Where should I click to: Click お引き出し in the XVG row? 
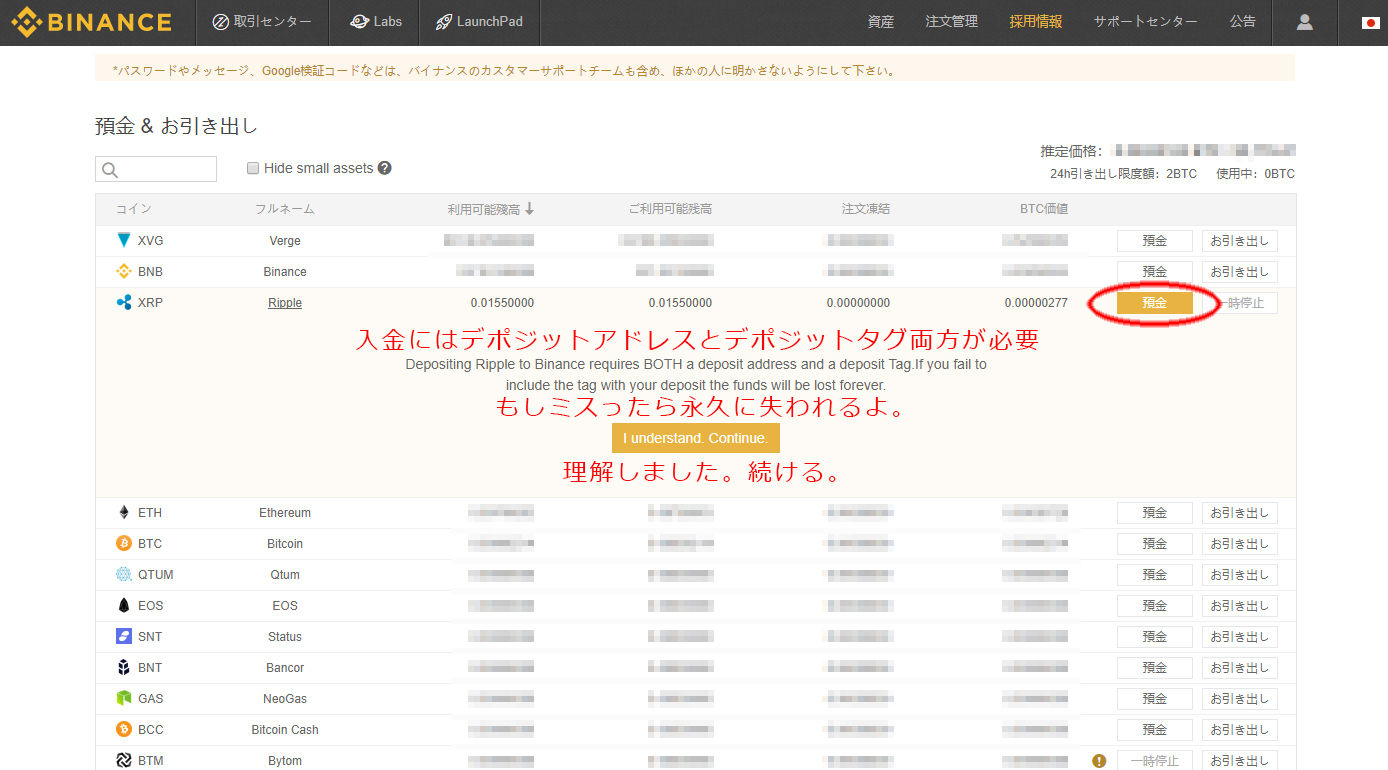pyautogui.click(x=1240, y=240)
